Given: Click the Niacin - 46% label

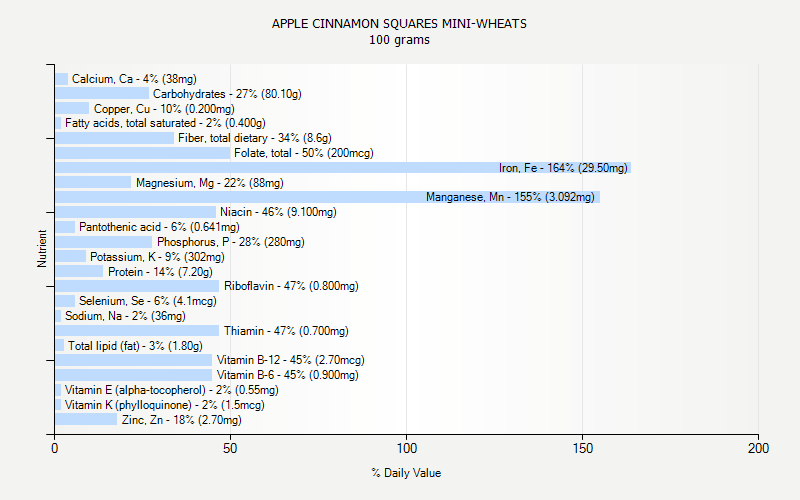Looking at the screenshot, I should coord(278,212).
